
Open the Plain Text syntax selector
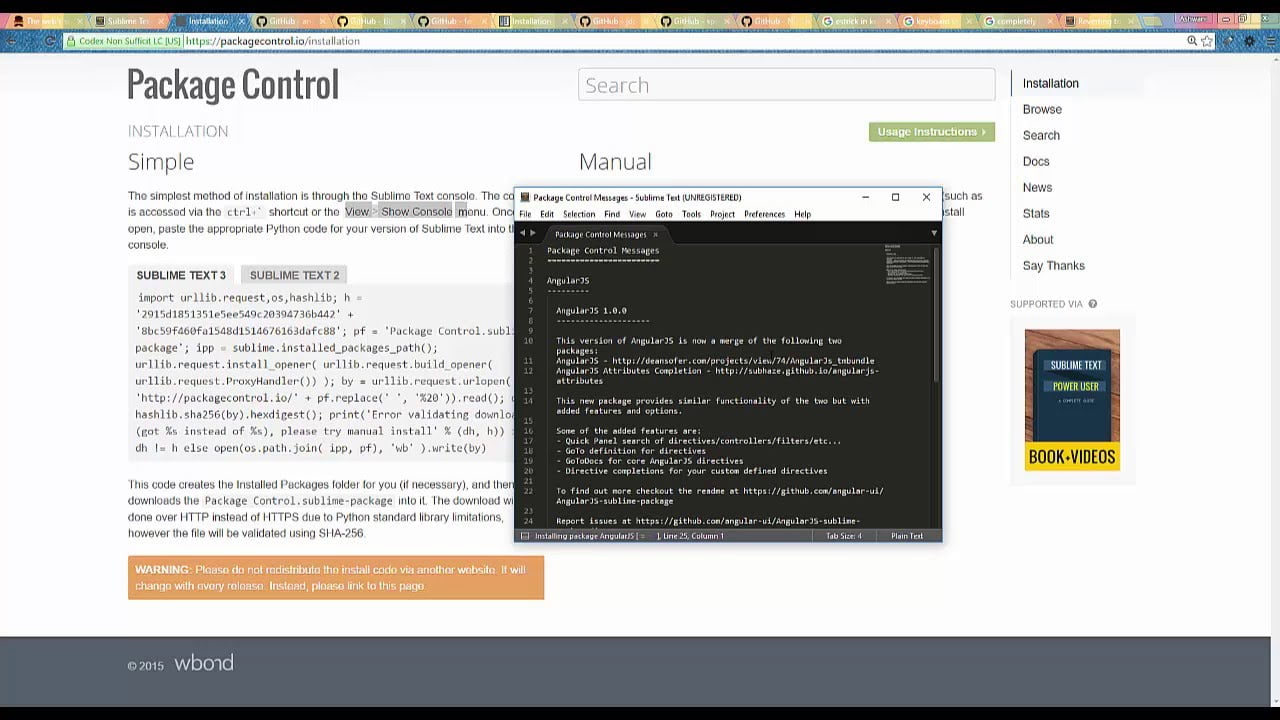point(907,536)
